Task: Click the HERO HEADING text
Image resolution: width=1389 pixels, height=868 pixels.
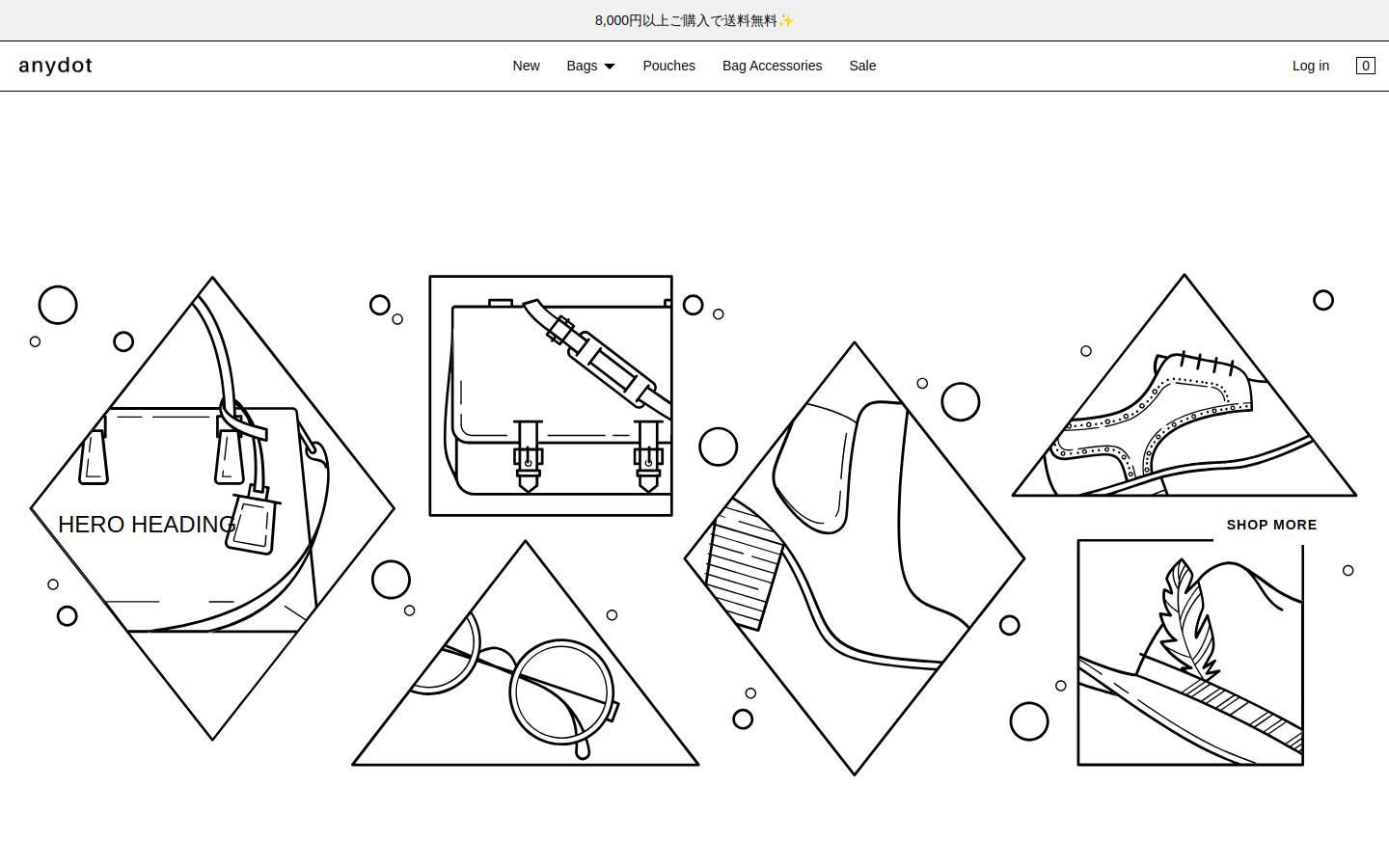Action: [x=147, y=525]
